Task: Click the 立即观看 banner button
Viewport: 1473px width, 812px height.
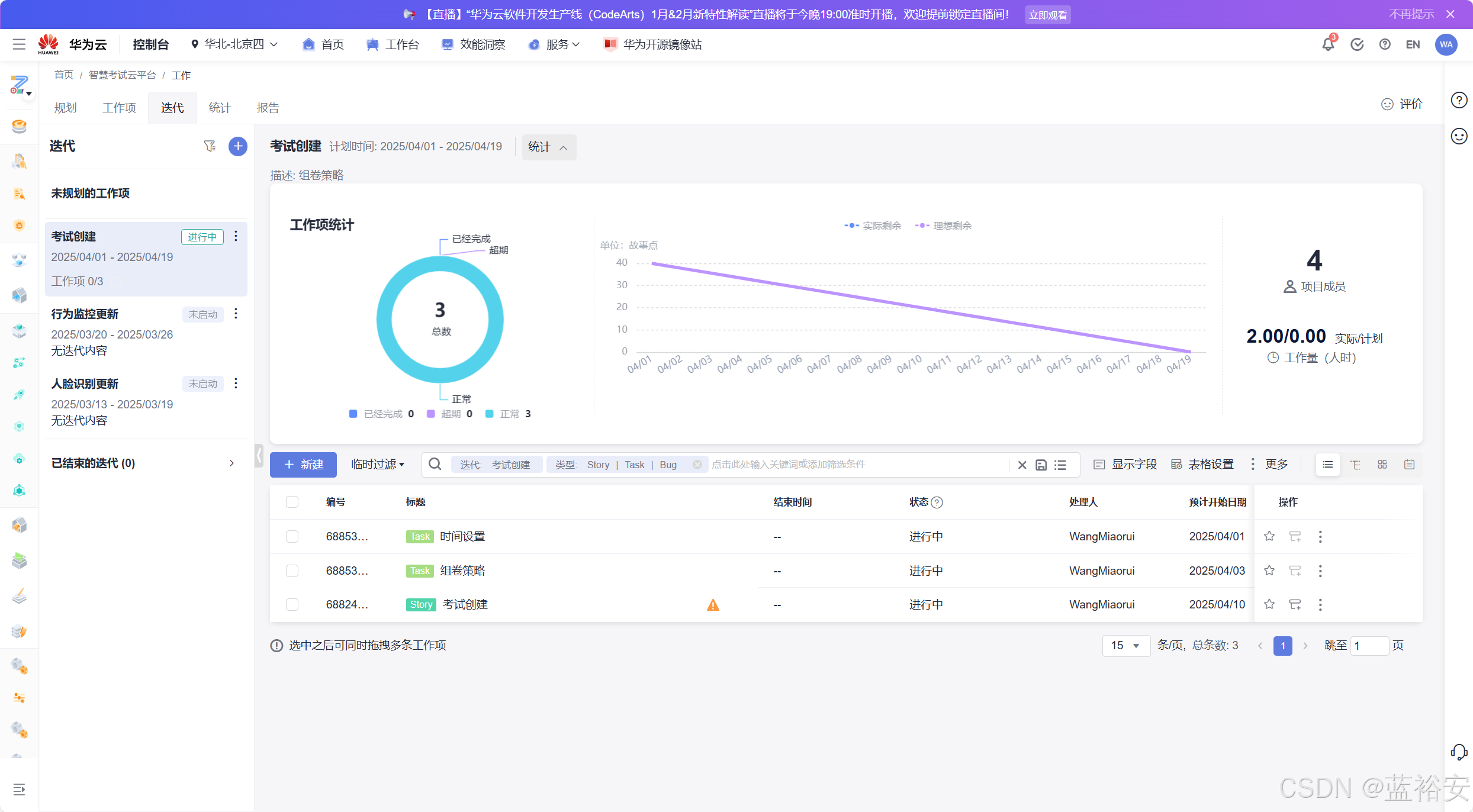Action: (x=1047, y=15)
